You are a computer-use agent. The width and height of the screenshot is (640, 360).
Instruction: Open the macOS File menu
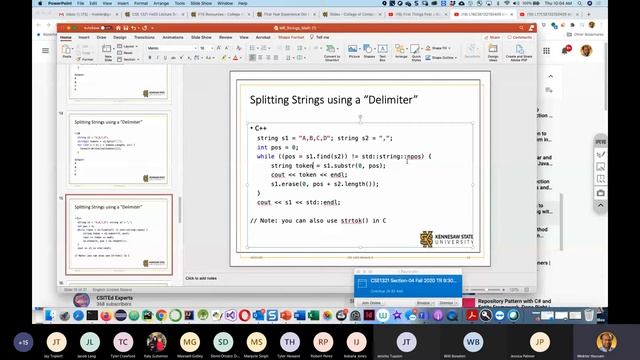click(x=80, y=3)
